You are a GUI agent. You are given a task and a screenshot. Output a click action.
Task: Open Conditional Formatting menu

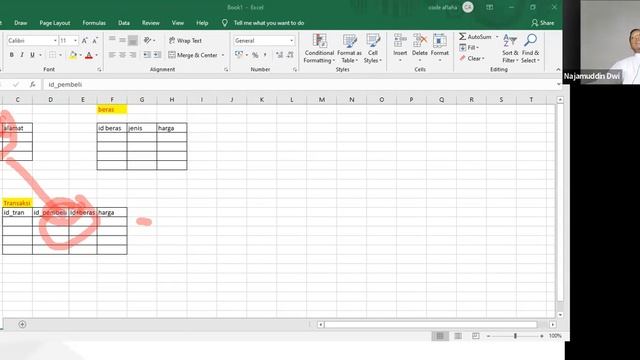(319, 48)
